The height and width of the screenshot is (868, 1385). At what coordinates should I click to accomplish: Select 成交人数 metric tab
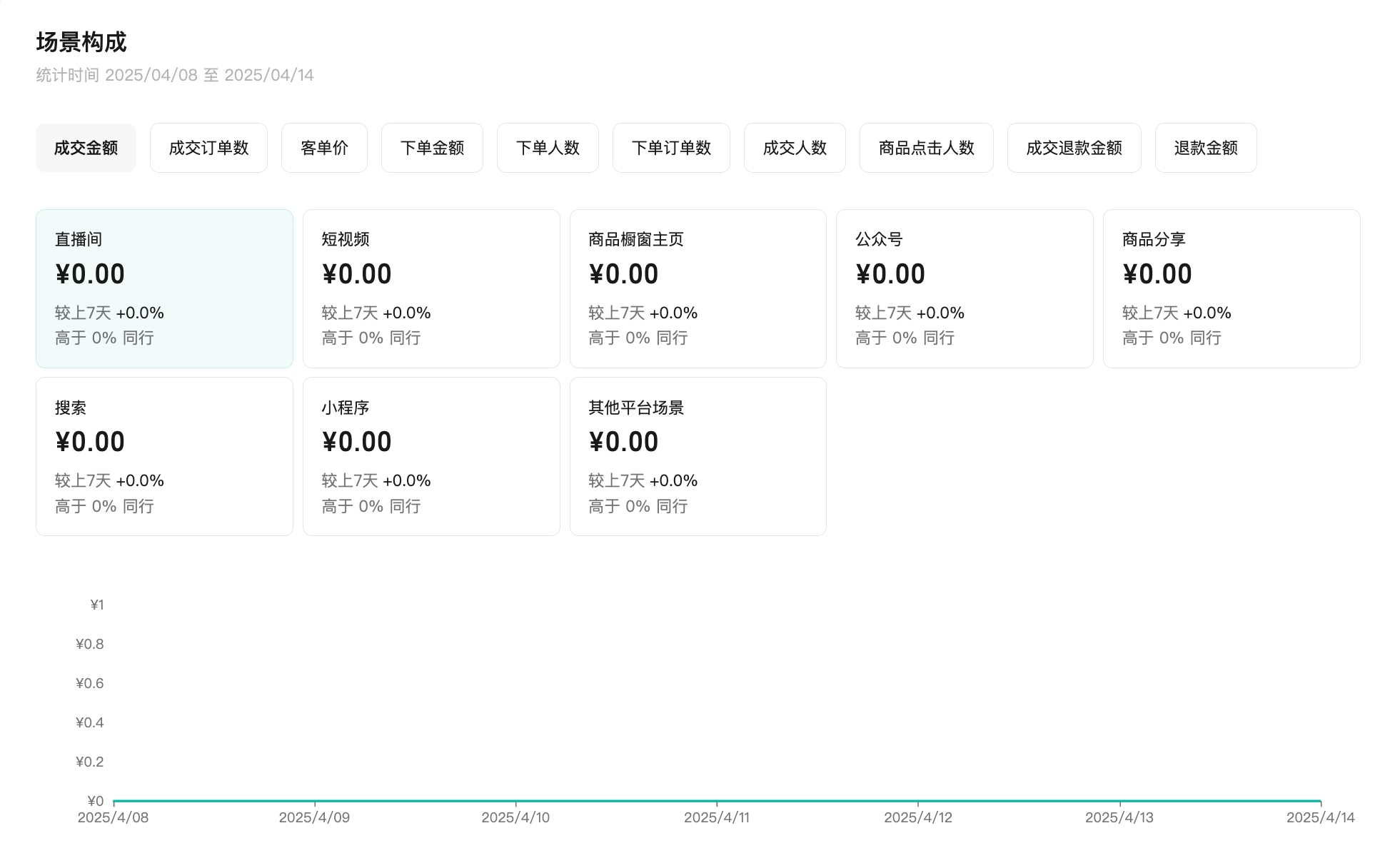795,148
